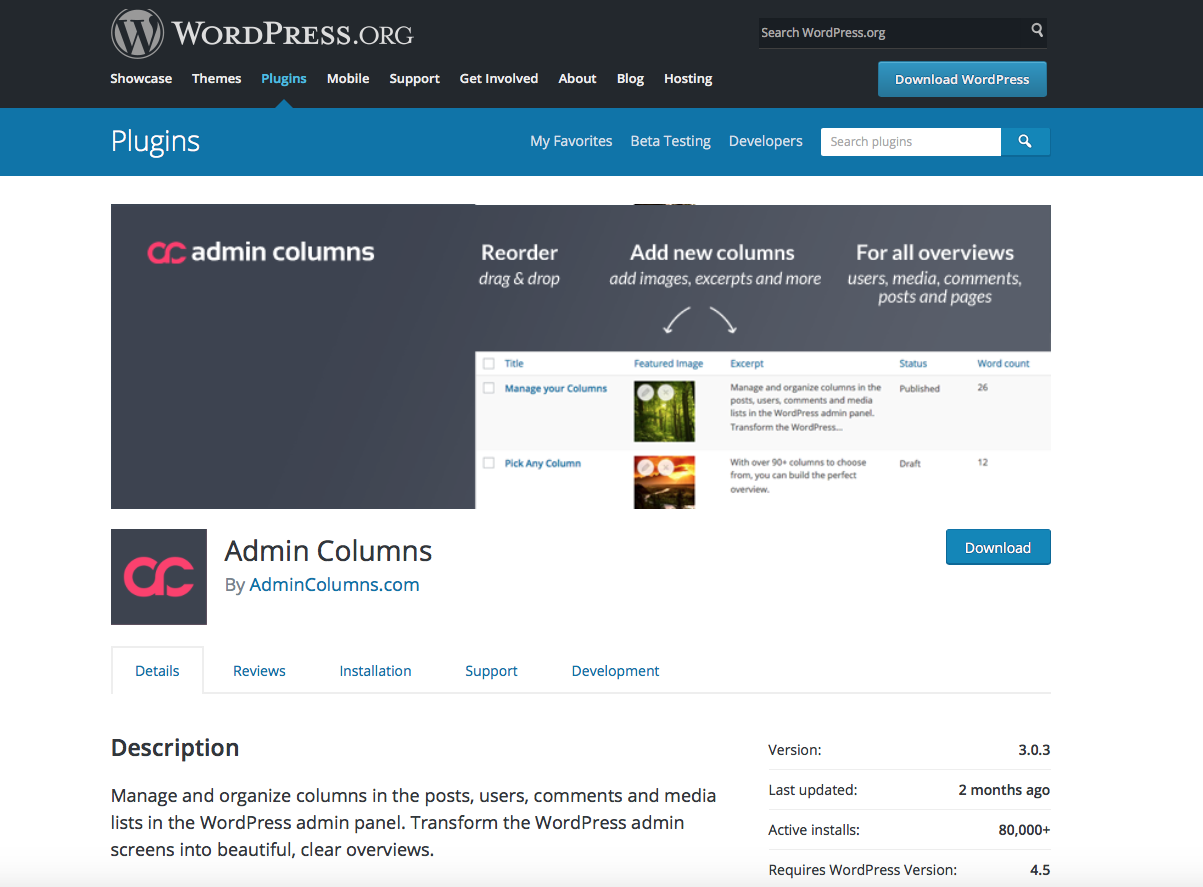The image size is (1203, 887).
Task: Click the forest featured image thumbnail
Action: (x=664, y=411)
